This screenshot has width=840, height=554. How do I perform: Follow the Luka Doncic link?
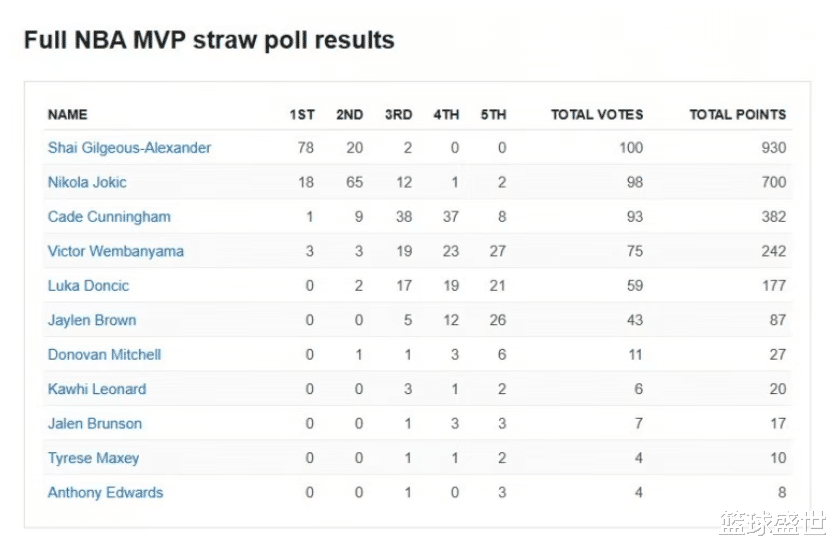point(89,286)
